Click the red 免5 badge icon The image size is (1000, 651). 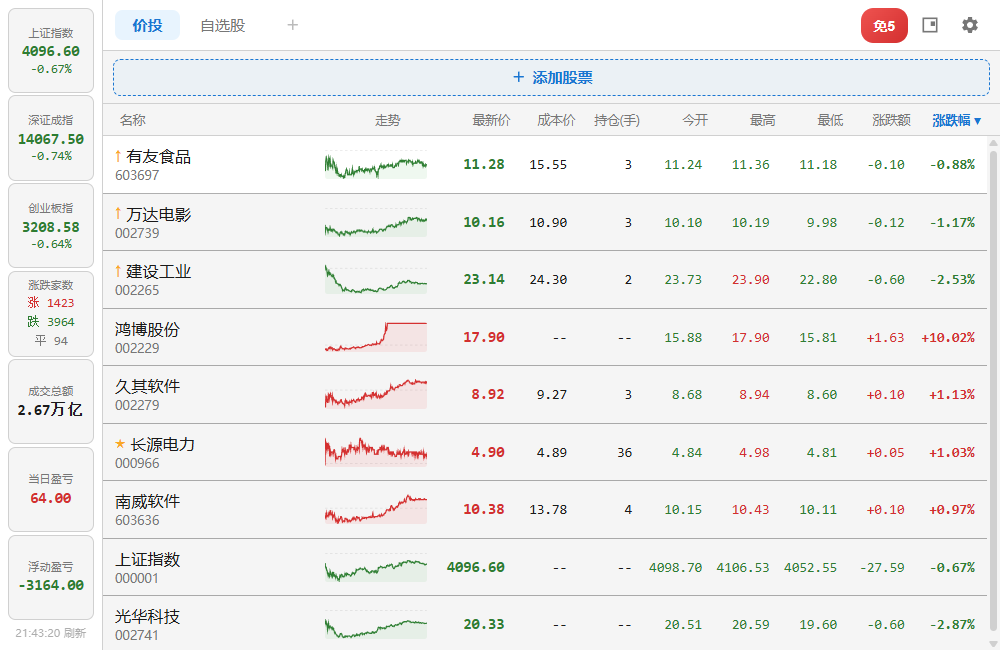(x=883, y=25)
